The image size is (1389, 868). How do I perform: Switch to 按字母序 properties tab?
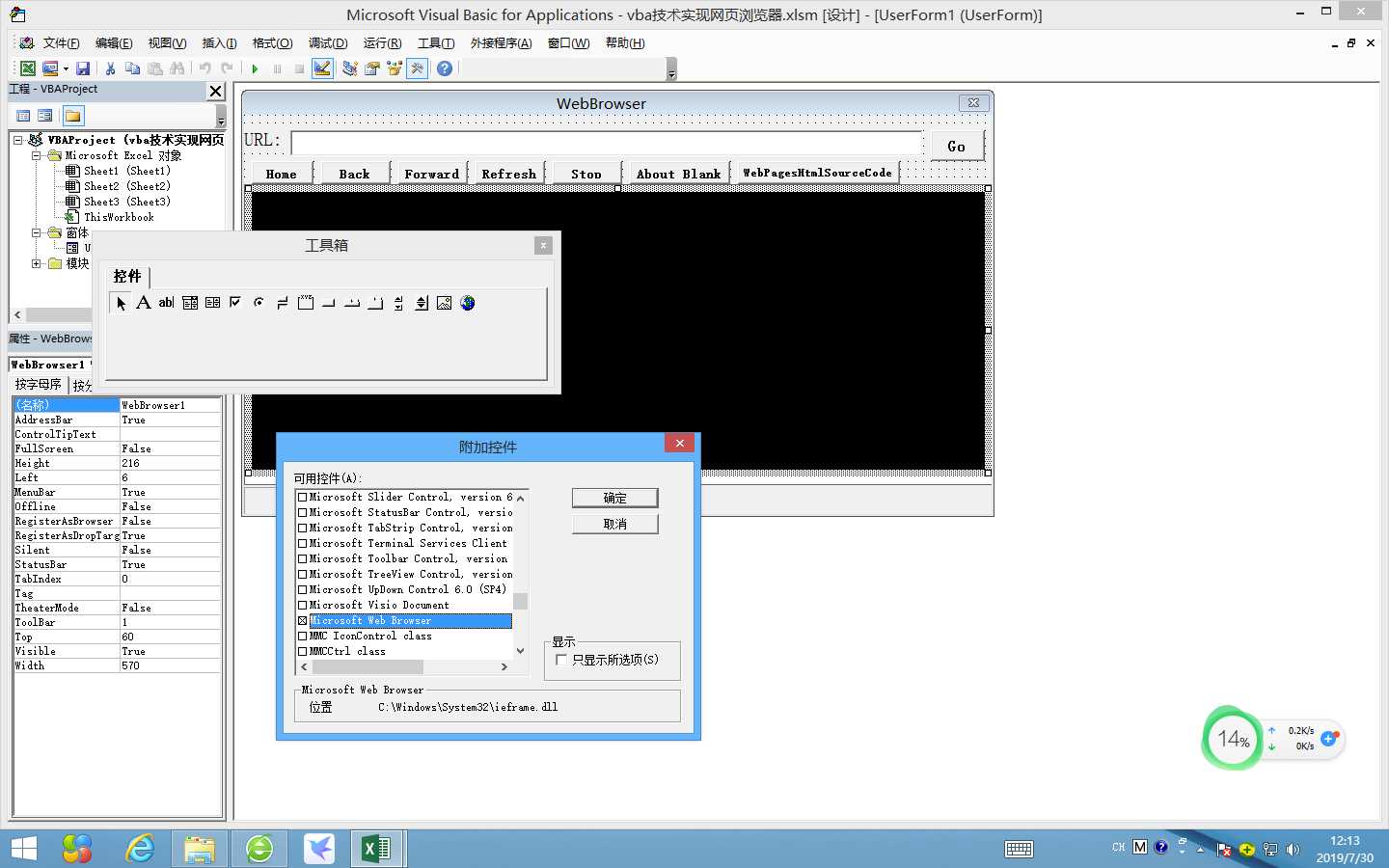tap(39, 384)
